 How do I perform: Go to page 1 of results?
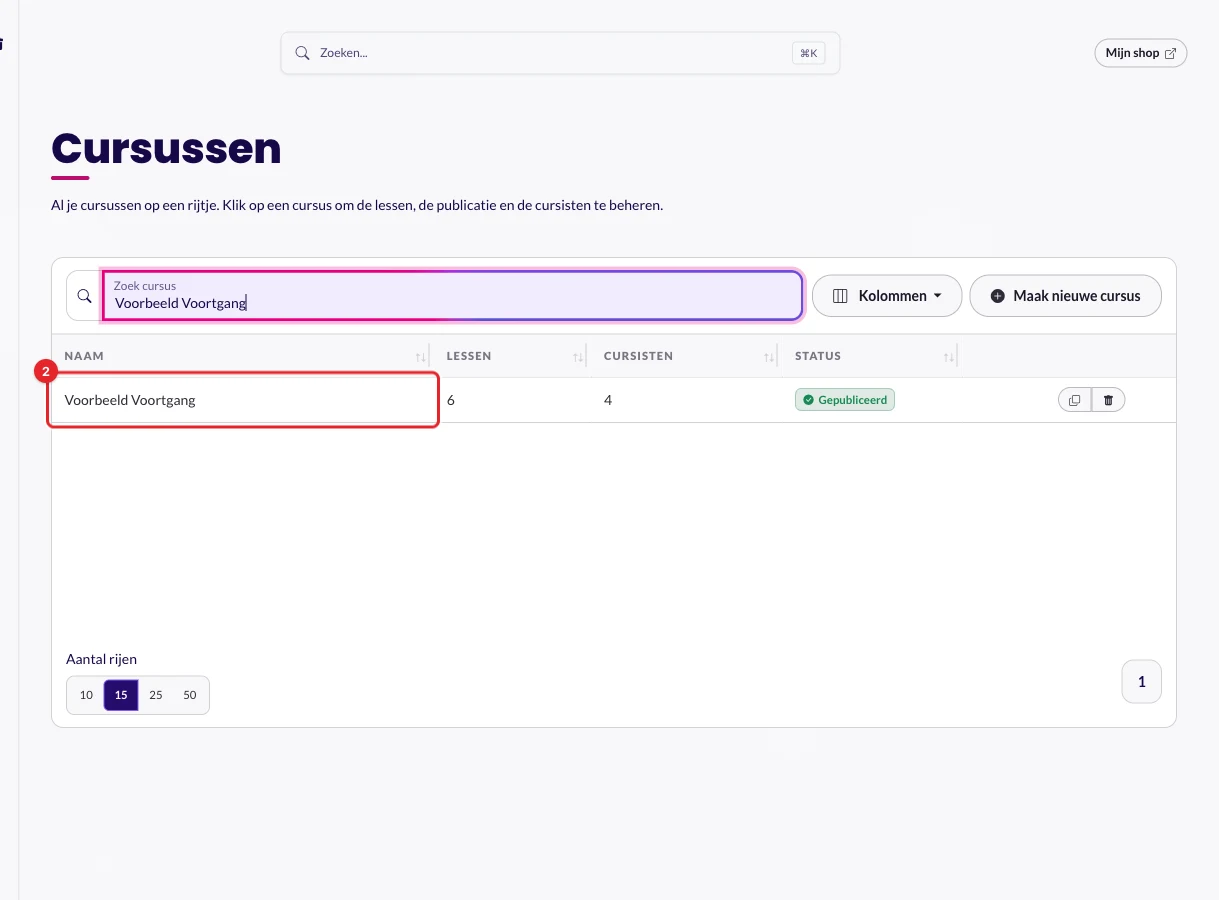[x=1142, y=682]
